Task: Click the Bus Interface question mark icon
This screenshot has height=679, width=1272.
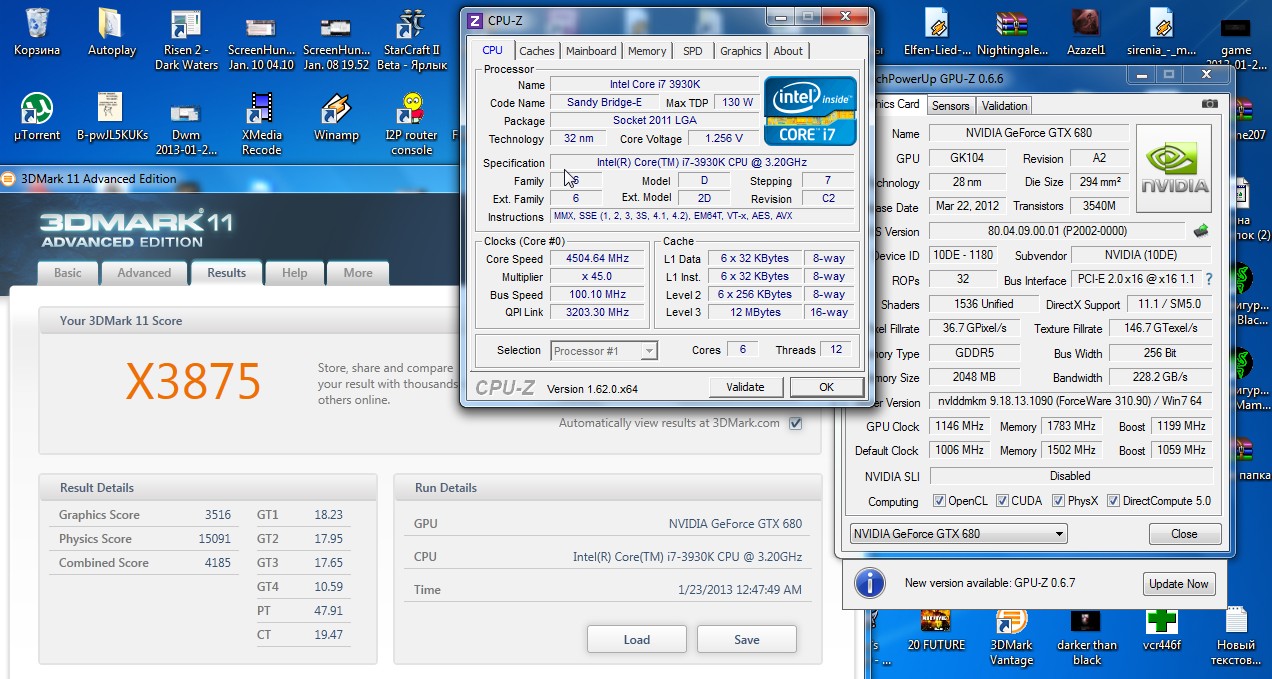Action: (1209, 280)
